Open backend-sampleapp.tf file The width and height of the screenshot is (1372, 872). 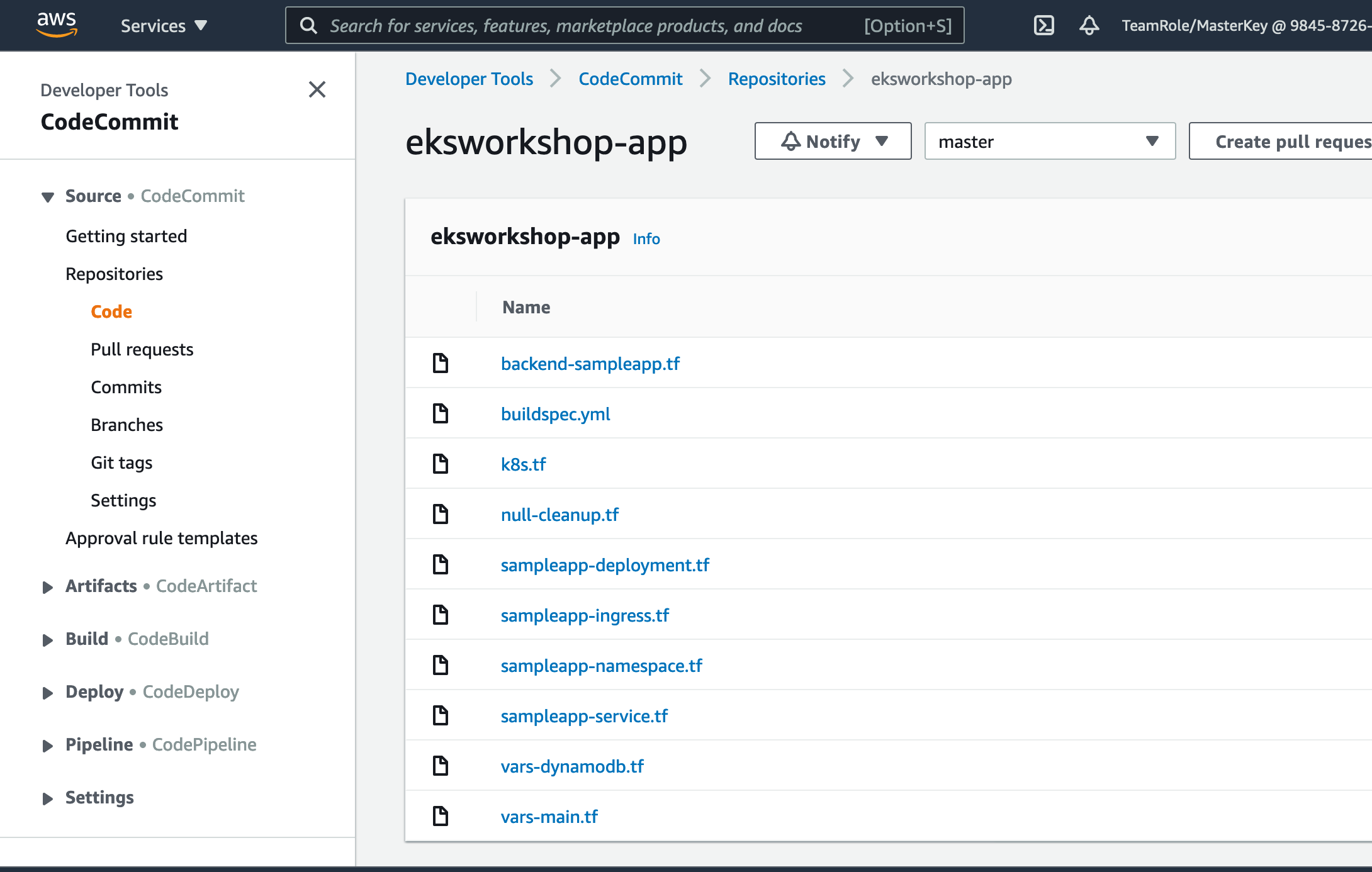point(590,364)
